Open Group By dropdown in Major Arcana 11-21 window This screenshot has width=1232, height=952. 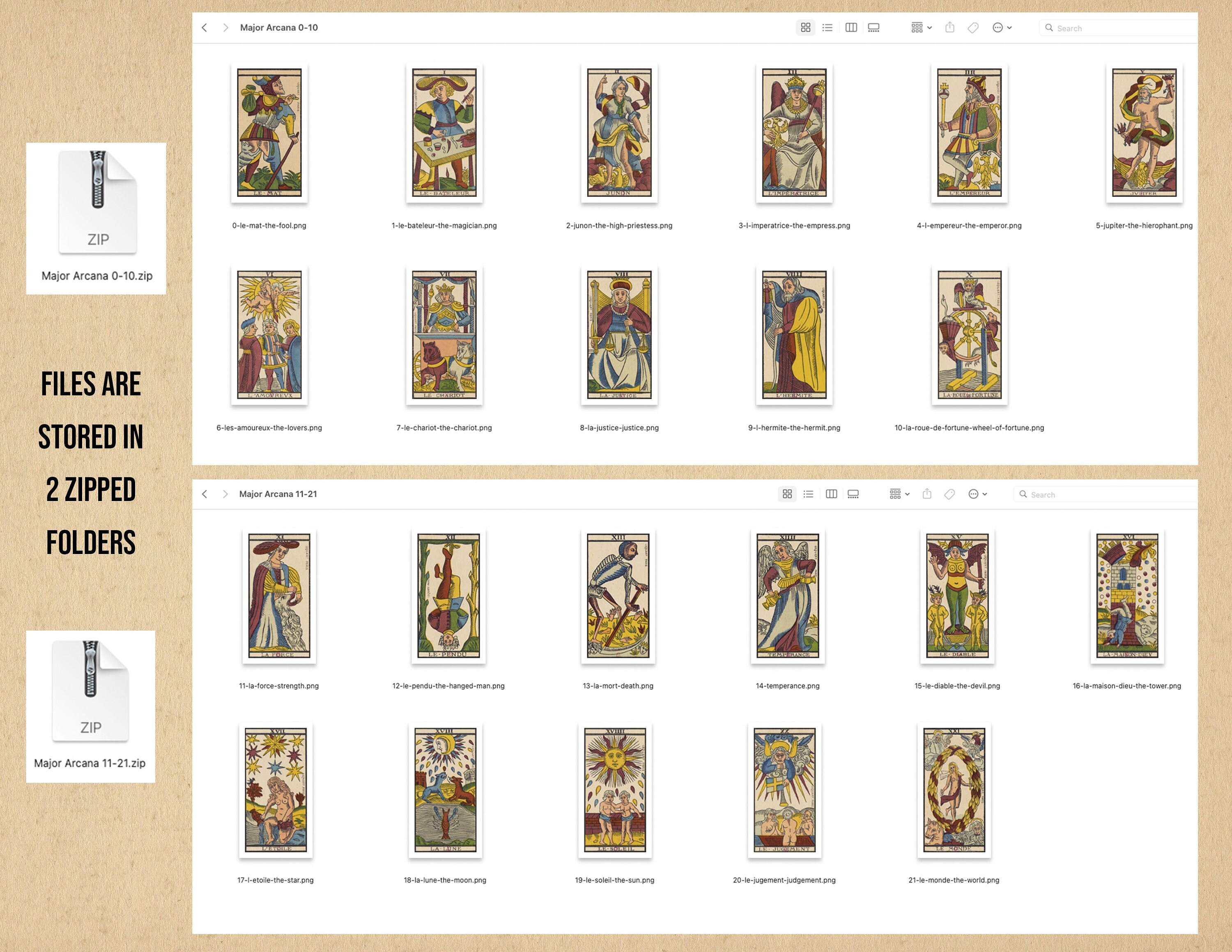coord(900,494)
